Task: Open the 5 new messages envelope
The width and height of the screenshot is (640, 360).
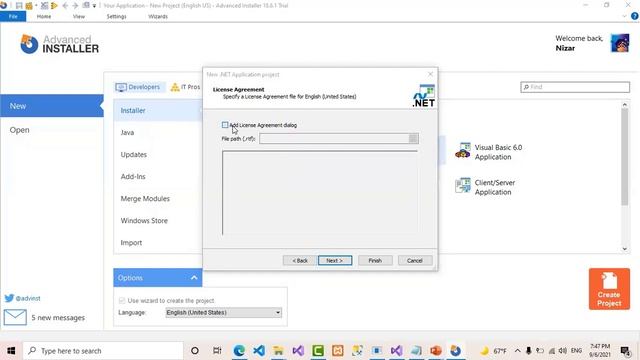Action: coord(15,317)
